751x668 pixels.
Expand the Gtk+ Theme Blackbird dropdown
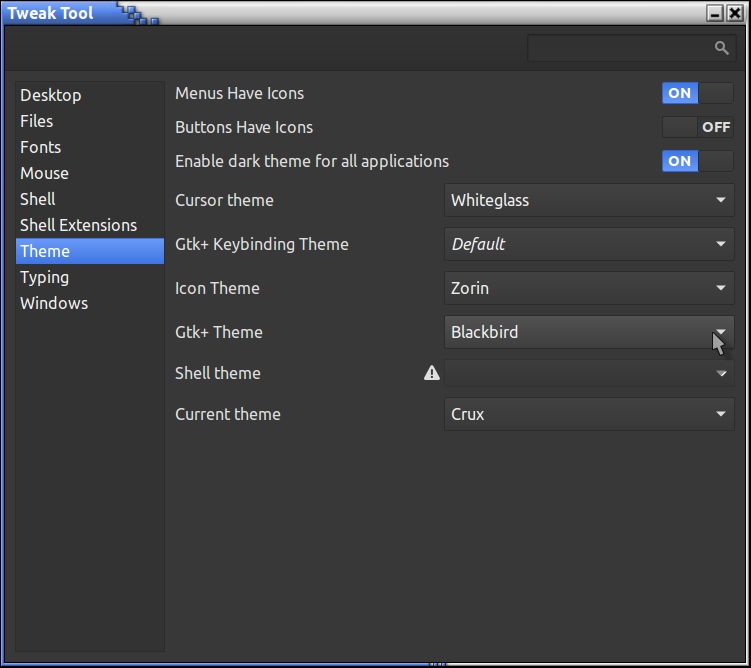click(x=588, y=332)
